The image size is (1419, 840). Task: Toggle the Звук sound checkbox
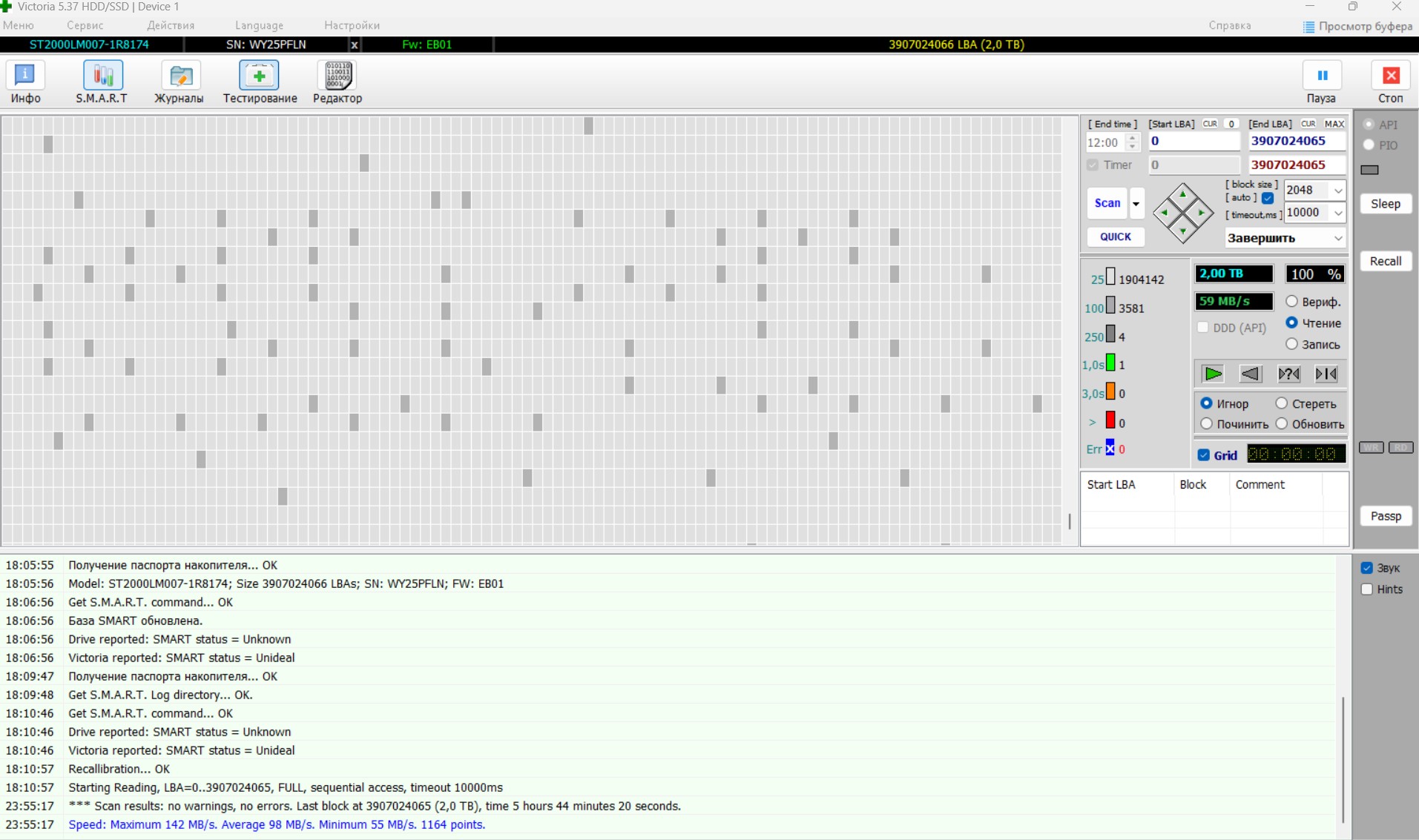coord(1367,568)
